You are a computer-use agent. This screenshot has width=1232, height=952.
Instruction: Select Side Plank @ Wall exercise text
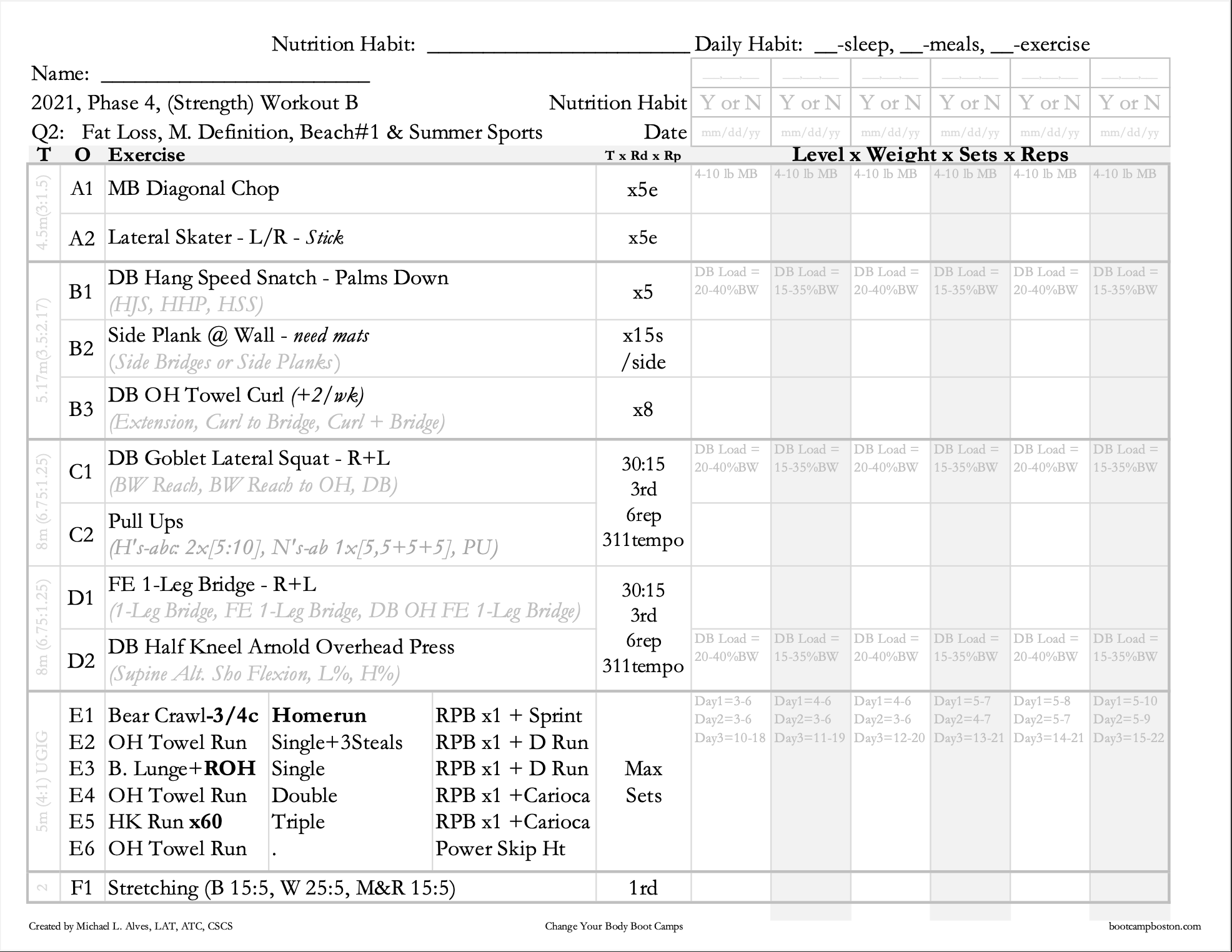pyautogui.click(x=238, y=335)
